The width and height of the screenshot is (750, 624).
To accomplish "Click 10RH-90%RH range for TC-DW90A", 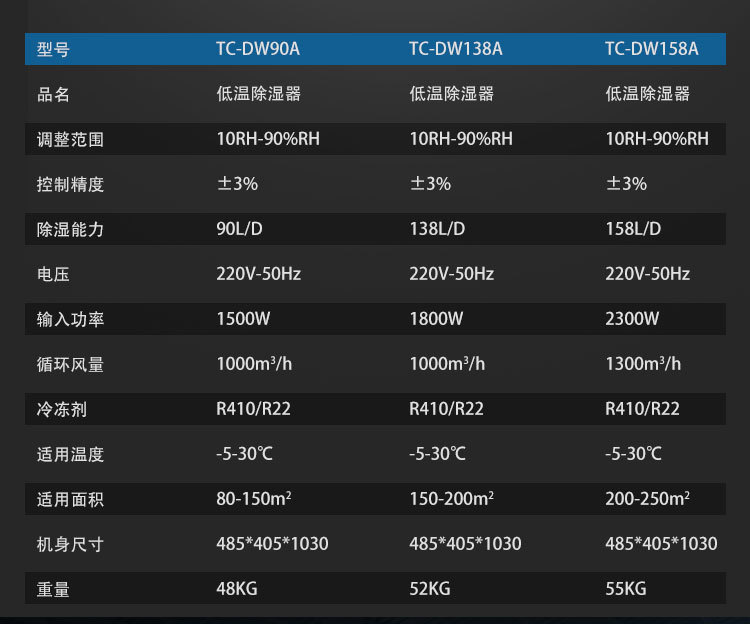I will point(268,139).
